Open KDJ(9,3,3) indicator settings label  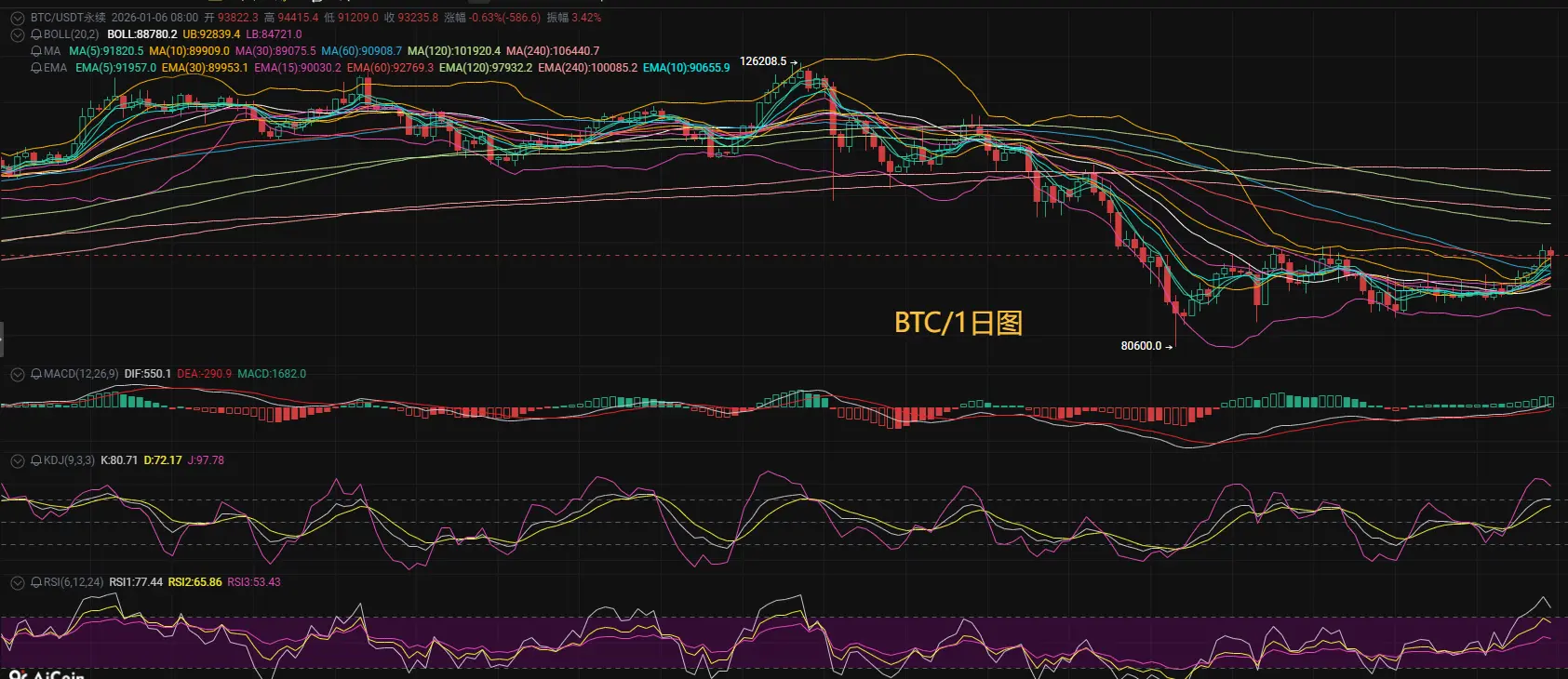pyautogui.click(x=69, y=460)
